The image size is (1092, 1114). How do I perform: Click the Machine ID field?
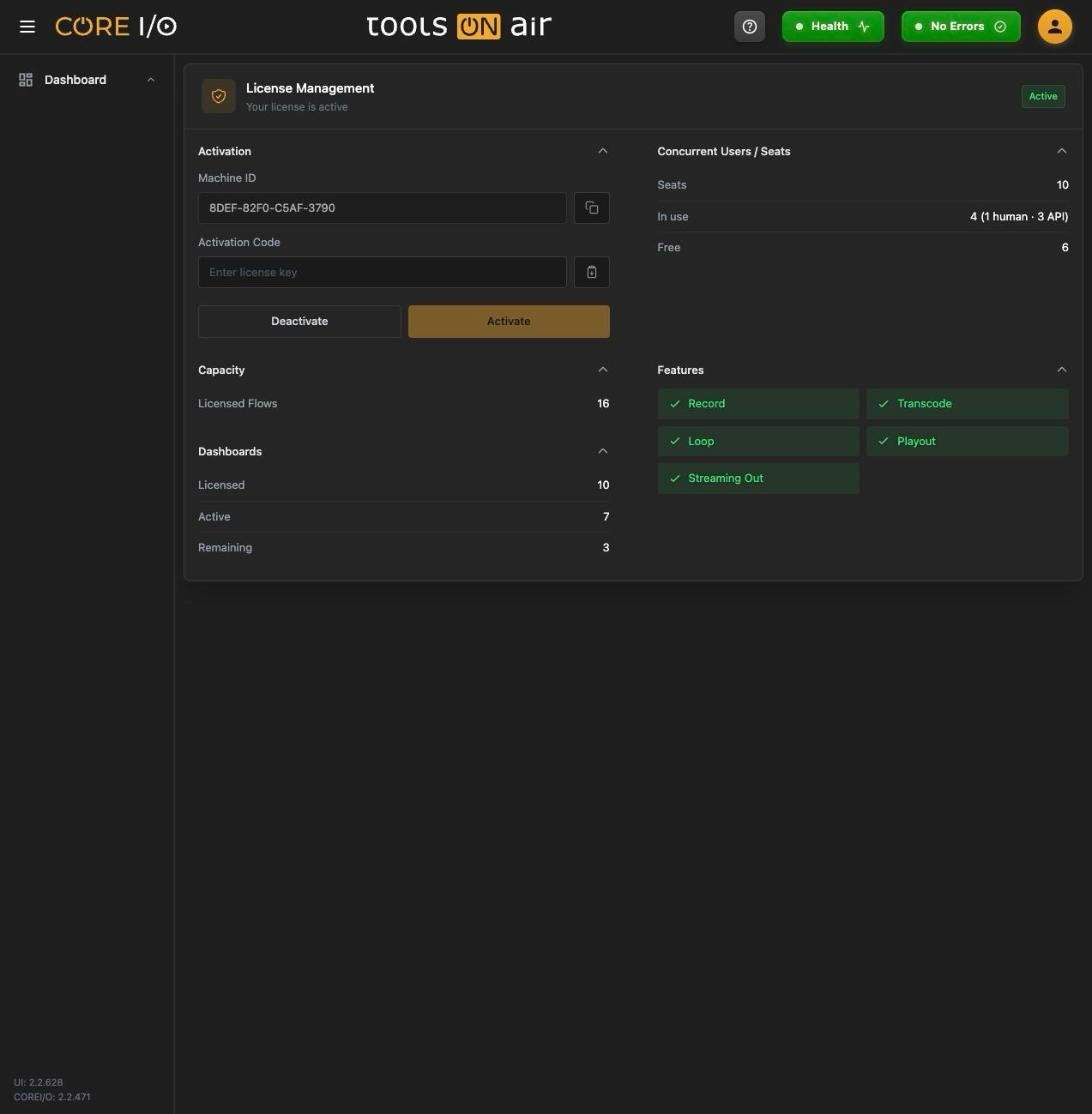point(382,208)
